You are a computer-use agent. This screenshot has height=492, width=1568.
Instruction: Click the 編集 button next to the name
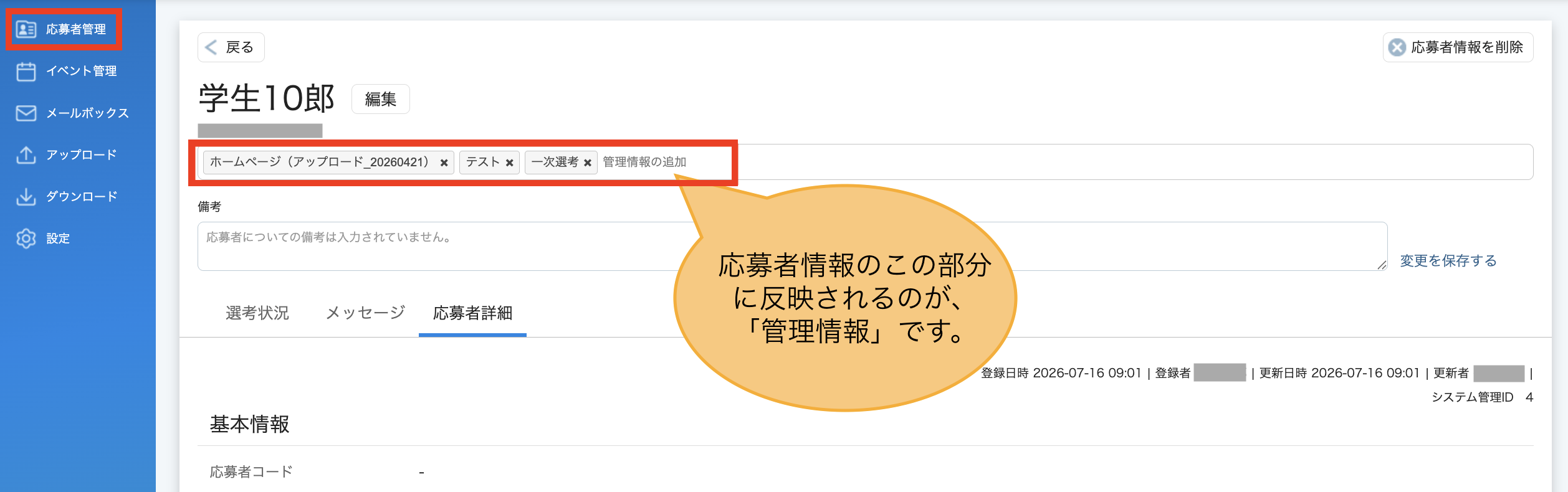381,99
